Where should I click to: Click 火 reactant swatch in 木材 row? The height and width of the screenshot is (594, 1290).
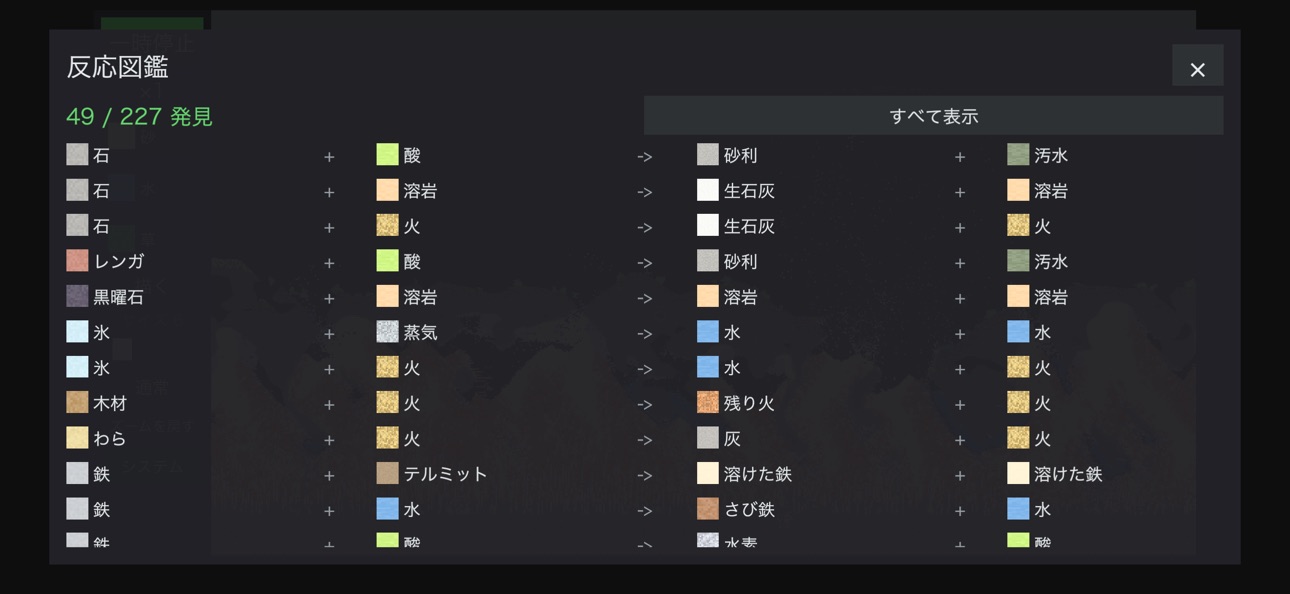coord(387,403)
